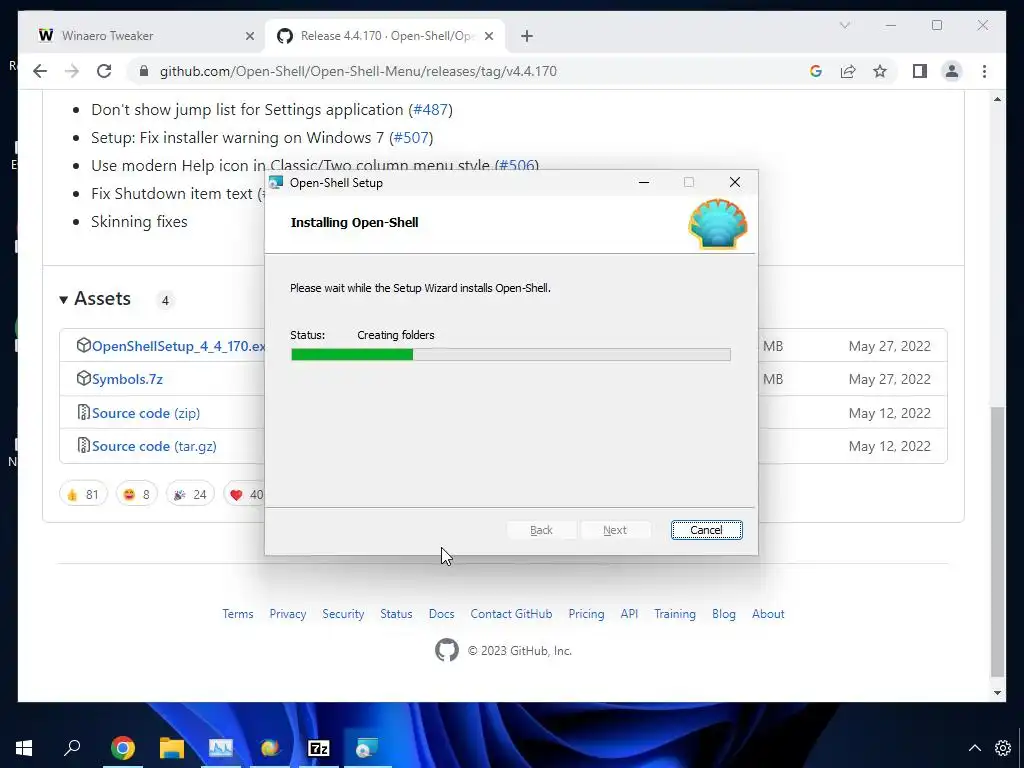Screen dimensions: 1024x768
Task: Open the tab search chevron
Action: 844,25
